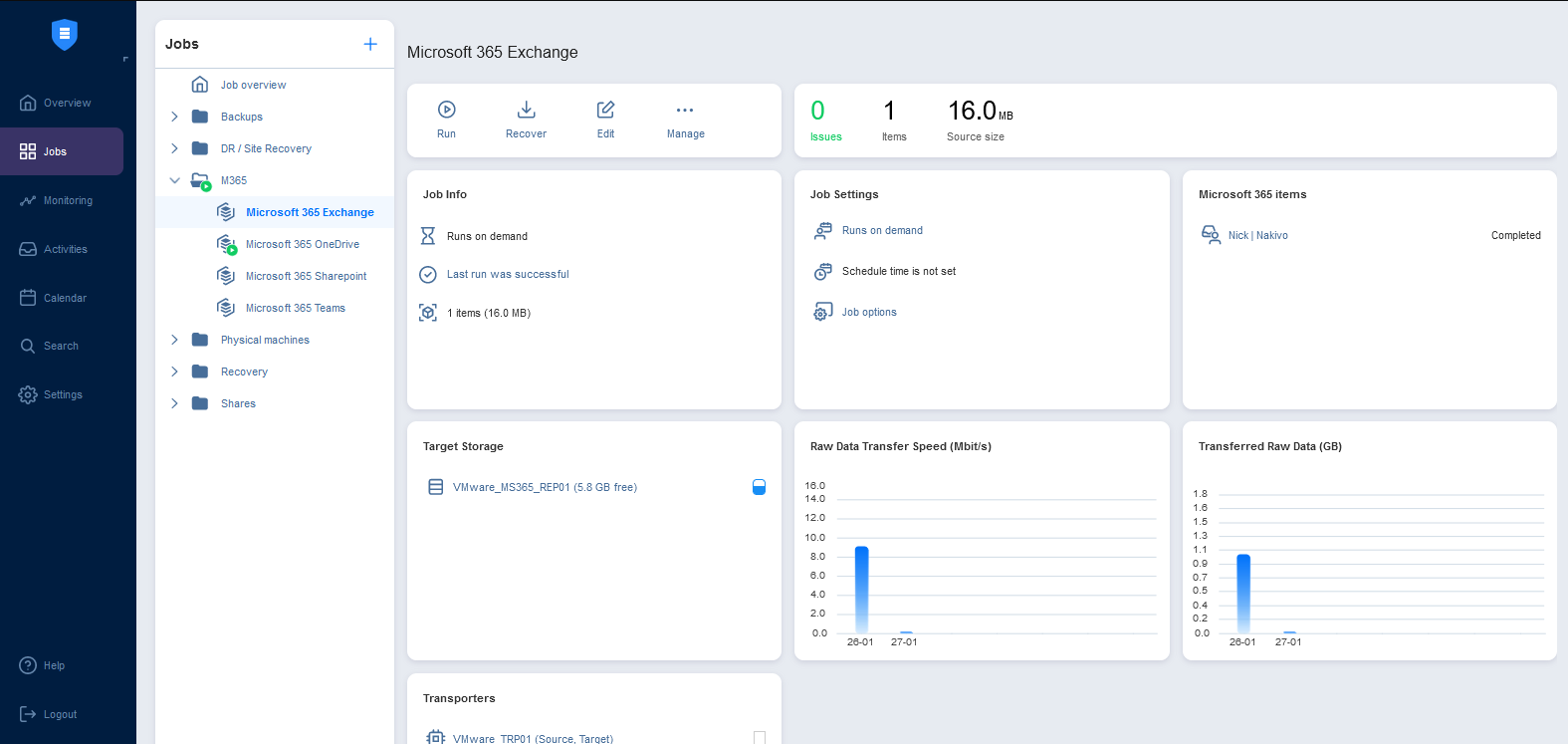Open the Edit job icon
The image size is (1568, 744).
coord(605,110)
